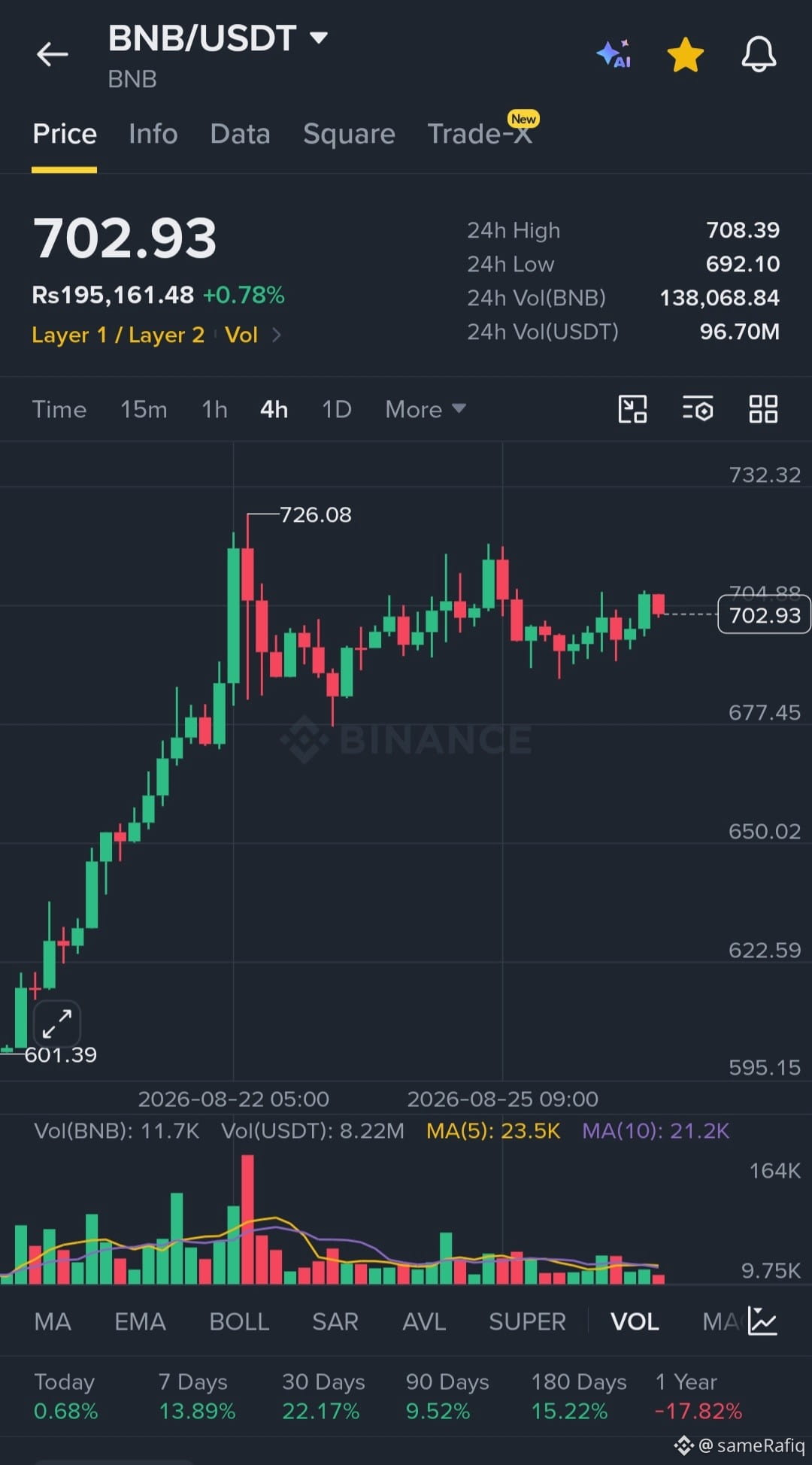
Task: Tap the 702.93 current price label on axis
Action: pos(764,614)
